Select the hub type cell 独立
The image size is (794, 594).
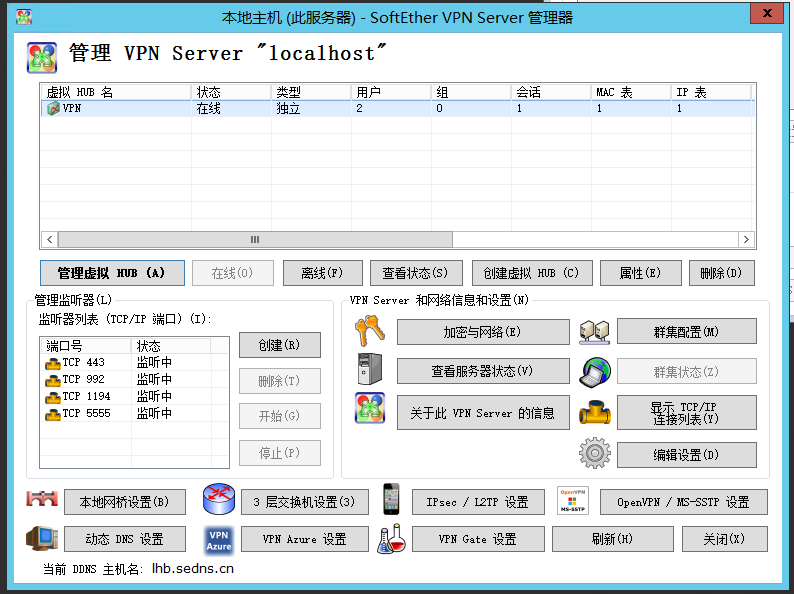(x=289, y=108)
